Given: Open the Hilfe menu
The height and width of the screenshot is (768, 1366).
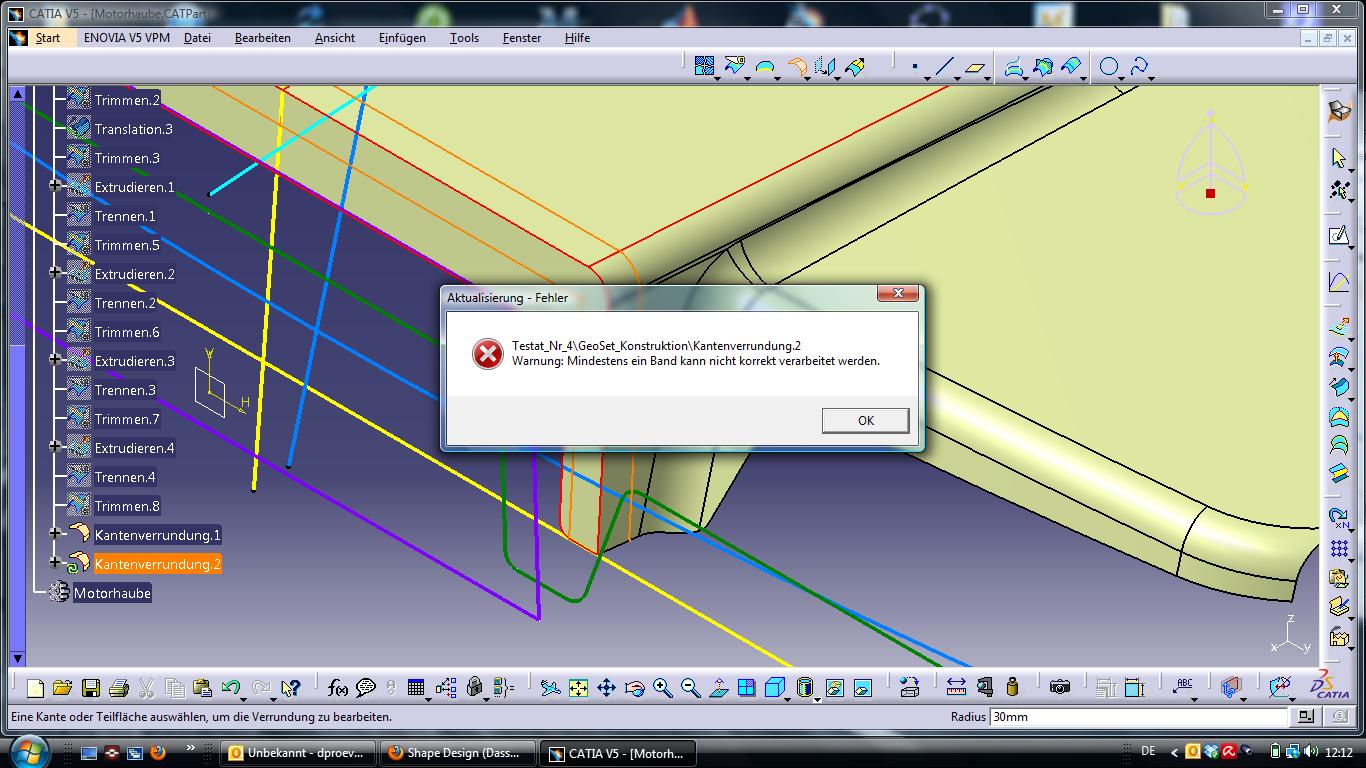Looking at the screenshot, I should tap(577, 38).
